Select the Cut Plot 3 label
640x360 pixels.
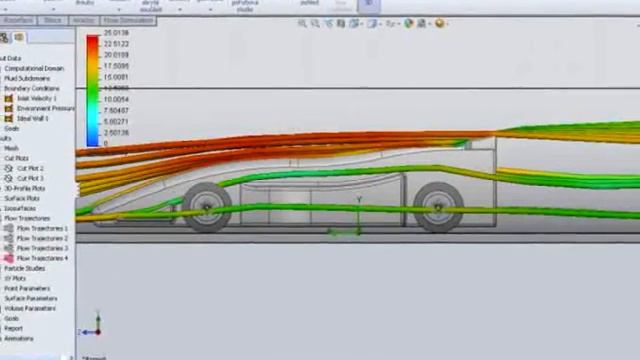tap(30, 178)
